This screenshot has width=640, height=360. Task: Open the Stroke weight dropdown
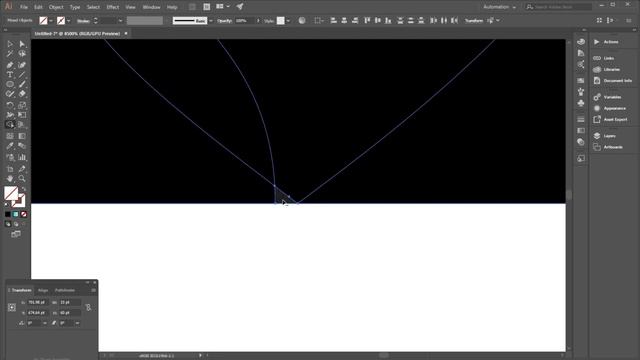coord(120,20)
